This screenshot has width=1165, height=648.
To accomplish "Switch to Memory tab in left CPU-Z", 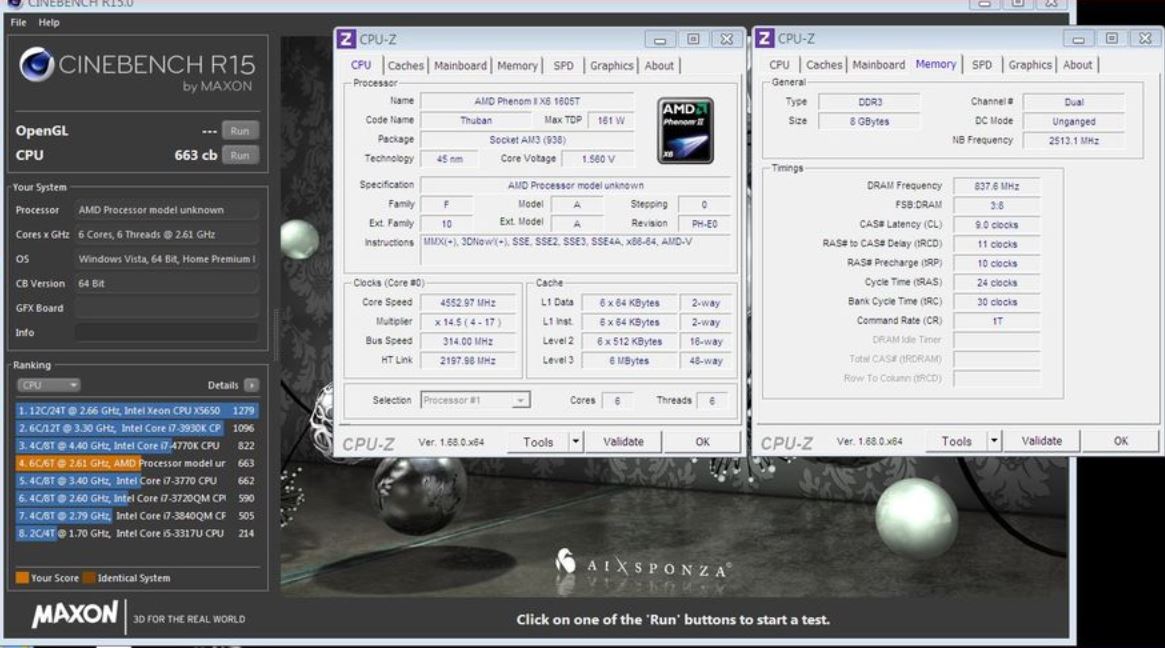I will coord(517,65).
